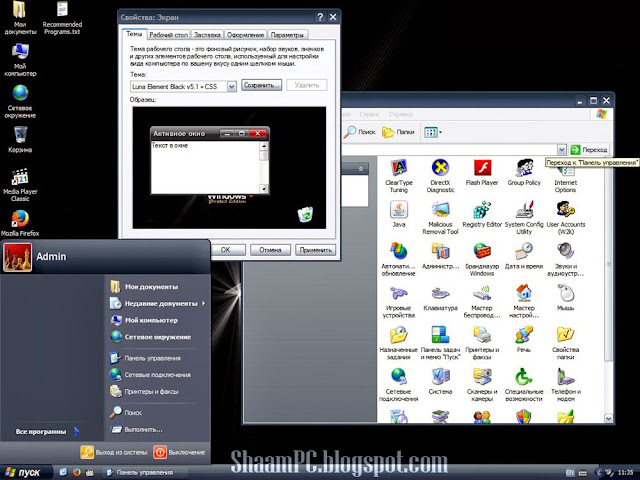This screenshot has width=640, height=480.
Task: Open Свойства папки icon
Action: click(566, 343)
